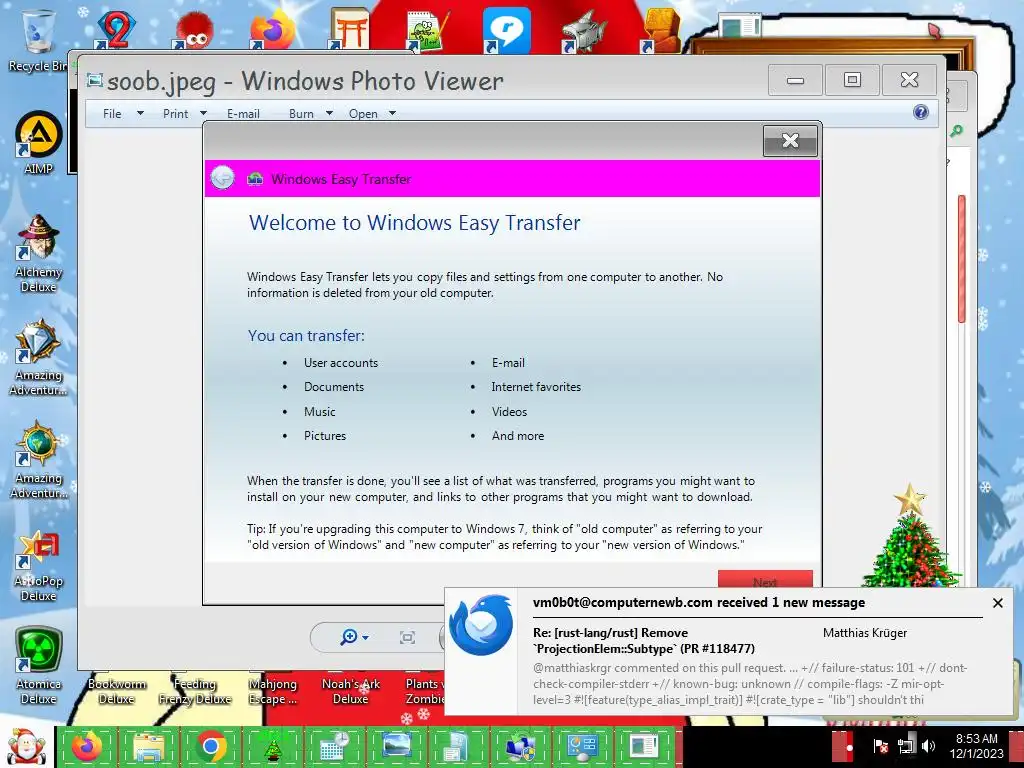Viewport: 1024px width, 768px height.
Task: Launch the AIMP desktop shortcut
Action: point(39,142)
